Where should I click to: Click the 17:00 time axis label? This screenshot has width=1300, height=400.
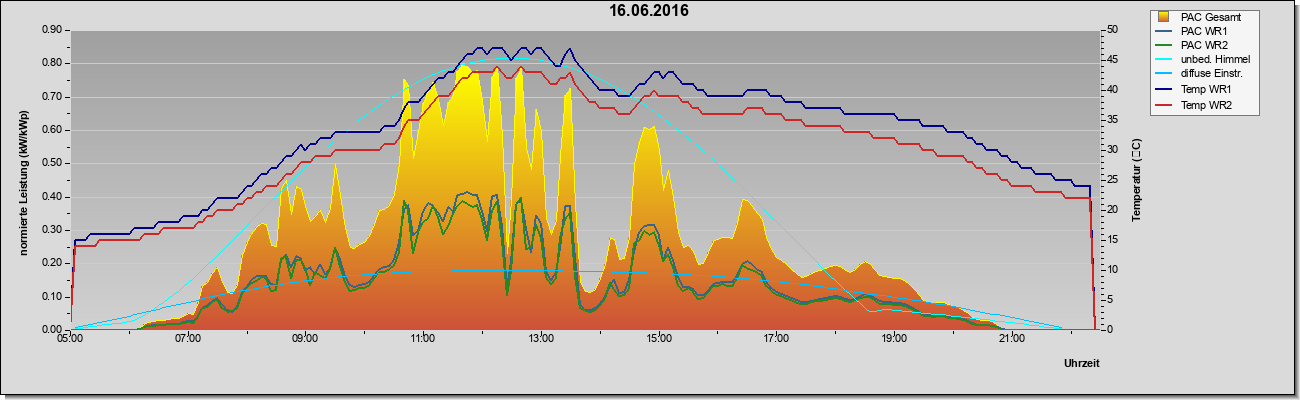coord(776,339)
